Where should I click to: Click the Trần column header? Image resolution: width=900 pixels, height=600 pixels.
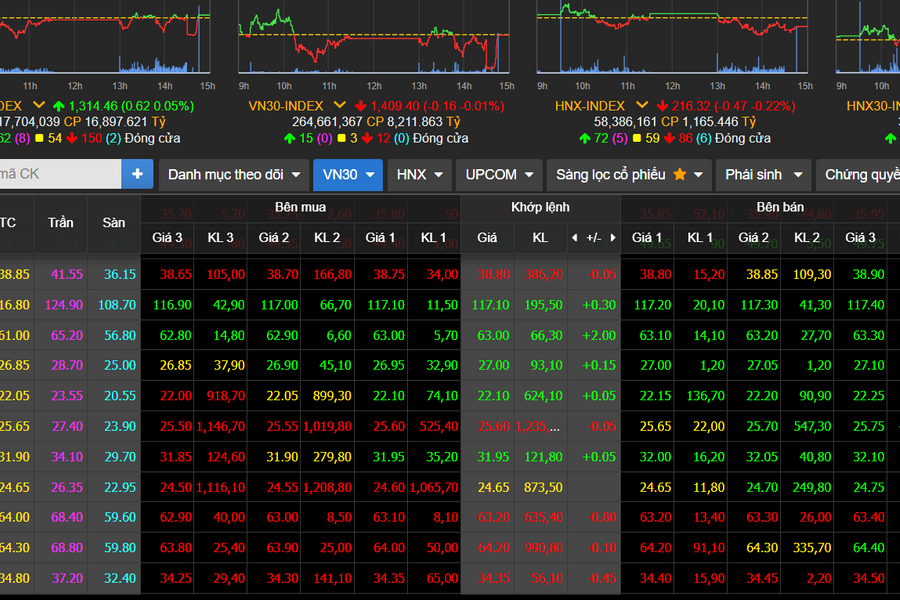60,222
